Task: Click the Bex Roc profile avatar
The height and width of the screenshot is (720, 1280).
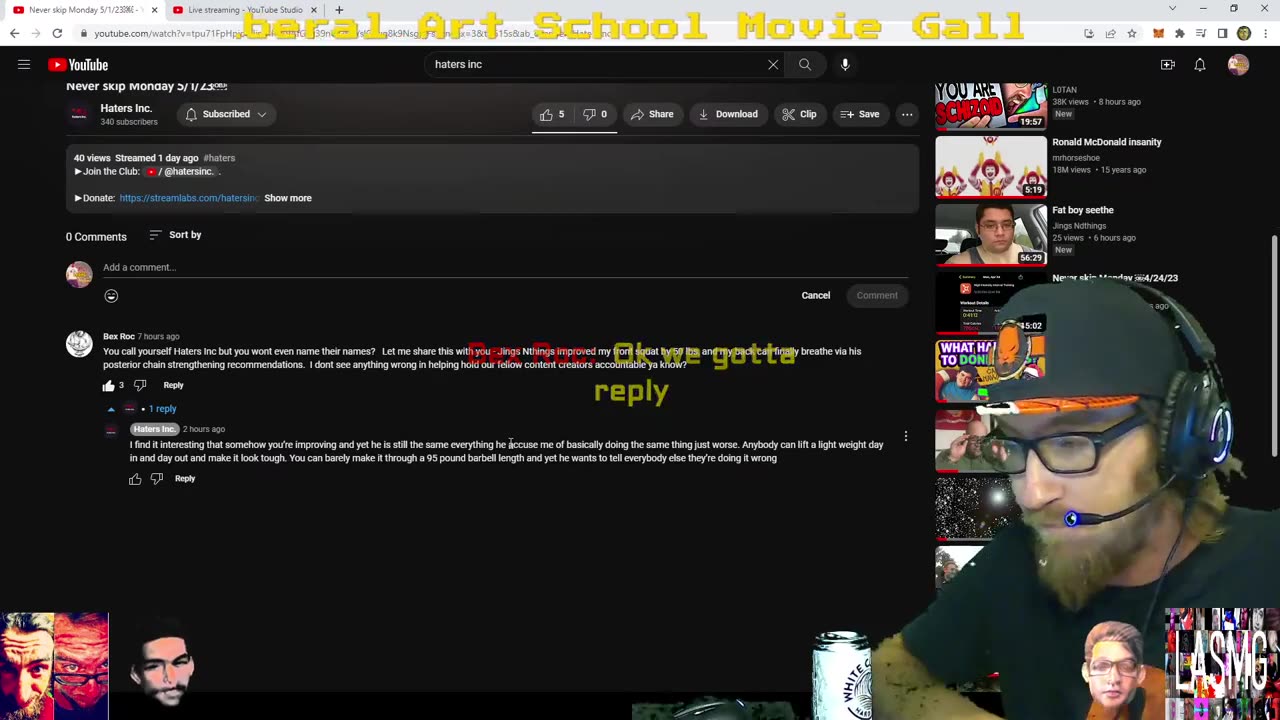Action: (79, 345)
